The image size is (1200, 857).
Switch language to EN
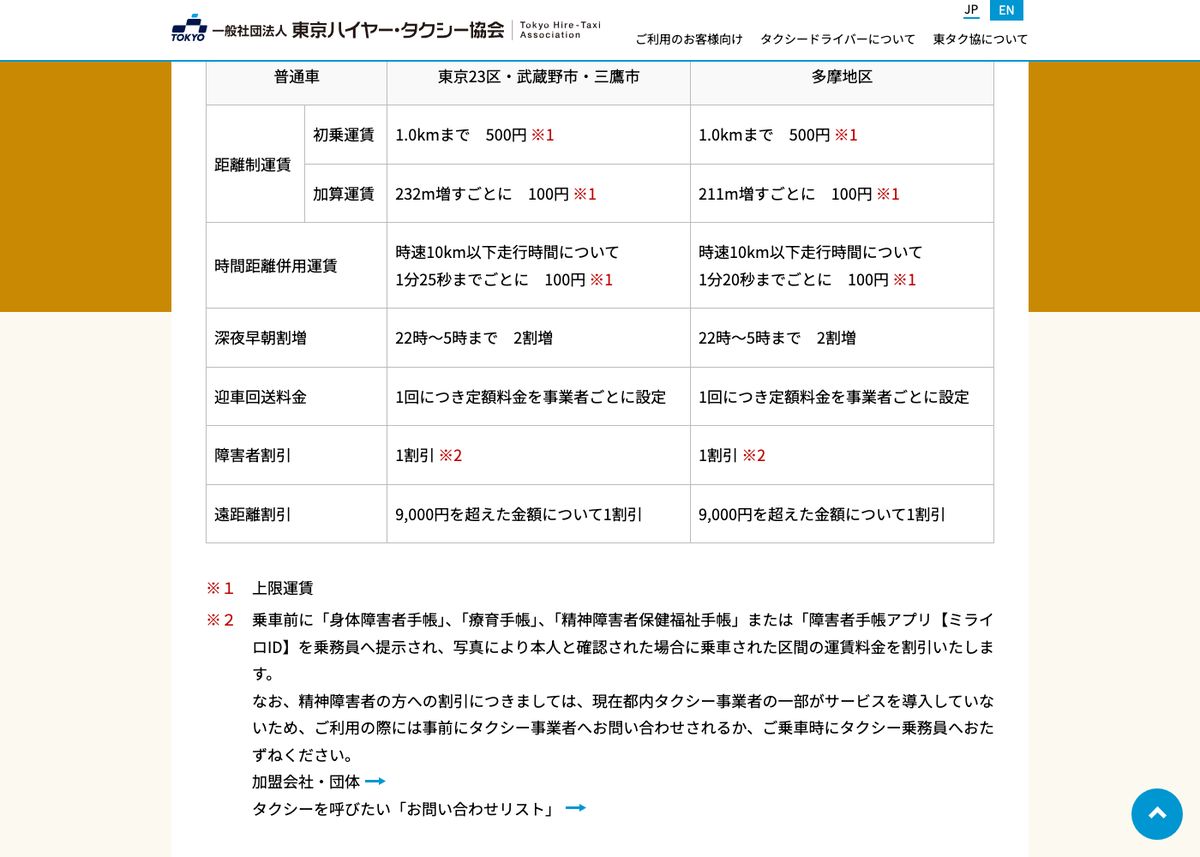[1006, 10]
